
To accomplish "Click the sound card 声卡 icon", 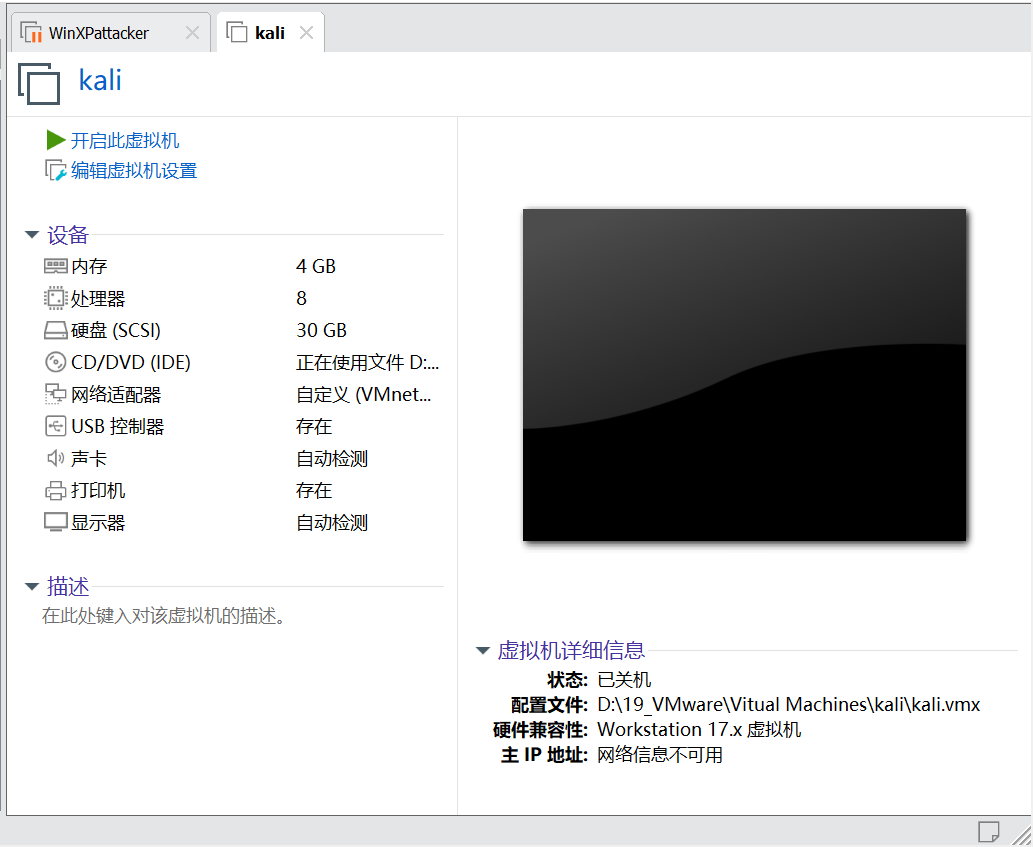I will (56, 458).
